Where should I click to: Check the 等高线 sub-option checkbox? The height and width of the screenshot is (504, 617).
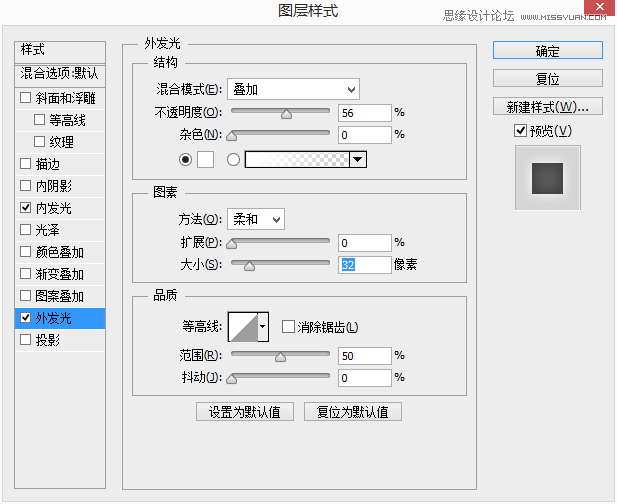[39, 120]
